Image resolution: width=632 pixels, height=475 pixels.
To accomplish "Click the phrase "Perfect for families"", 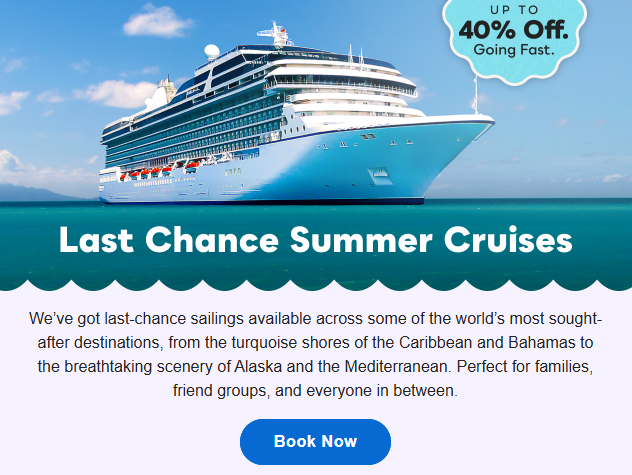I will [529, 367].
